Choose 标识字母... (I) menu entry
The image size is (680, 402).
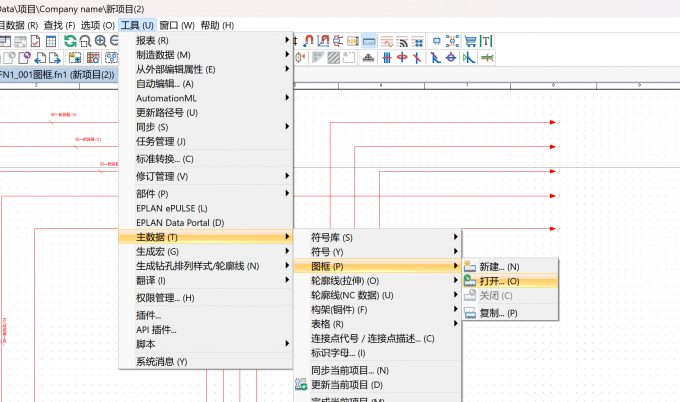point(377,353)
